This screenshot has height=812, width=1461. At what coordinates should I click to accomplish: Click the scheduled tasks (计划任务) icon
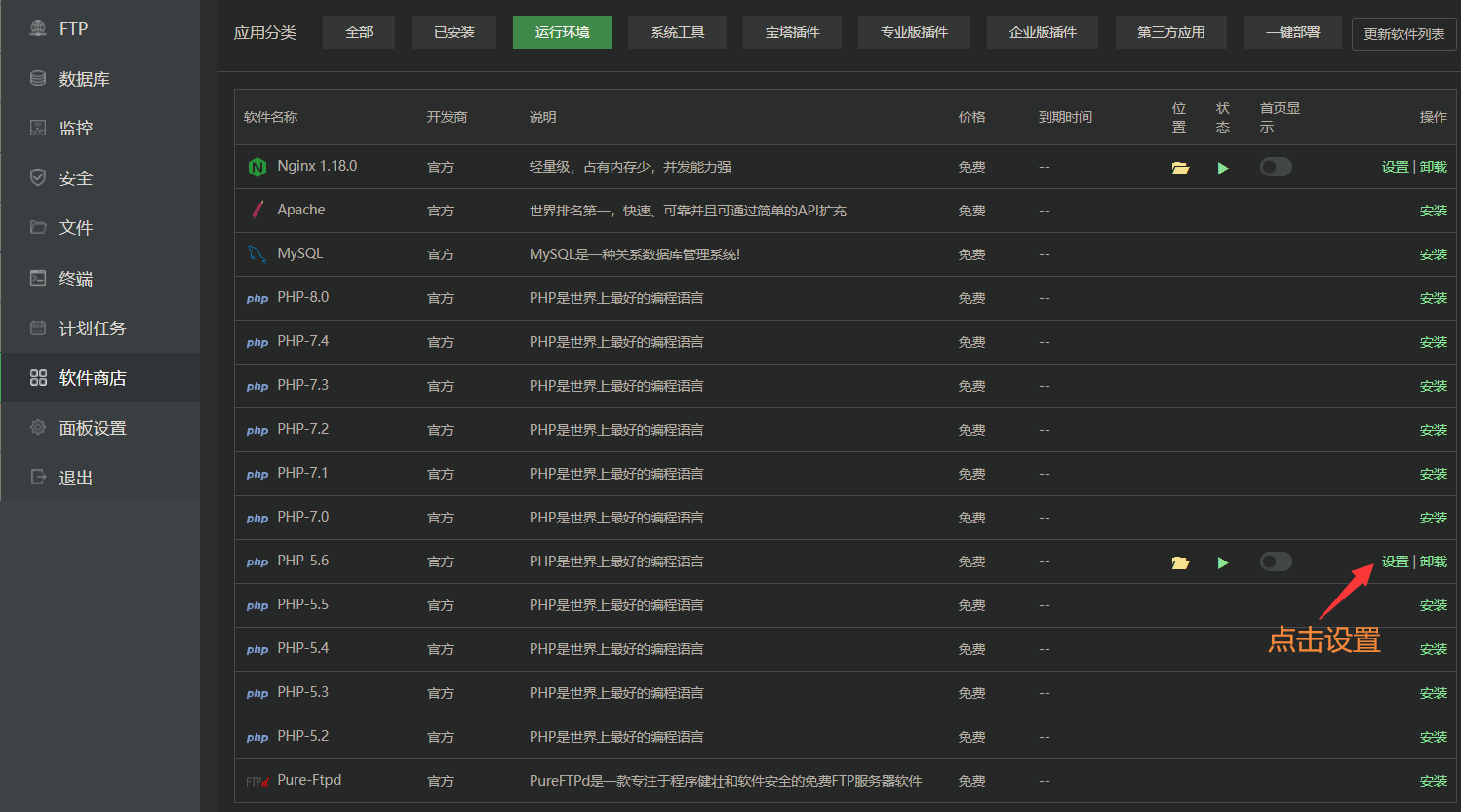click(x=38, y=328)
